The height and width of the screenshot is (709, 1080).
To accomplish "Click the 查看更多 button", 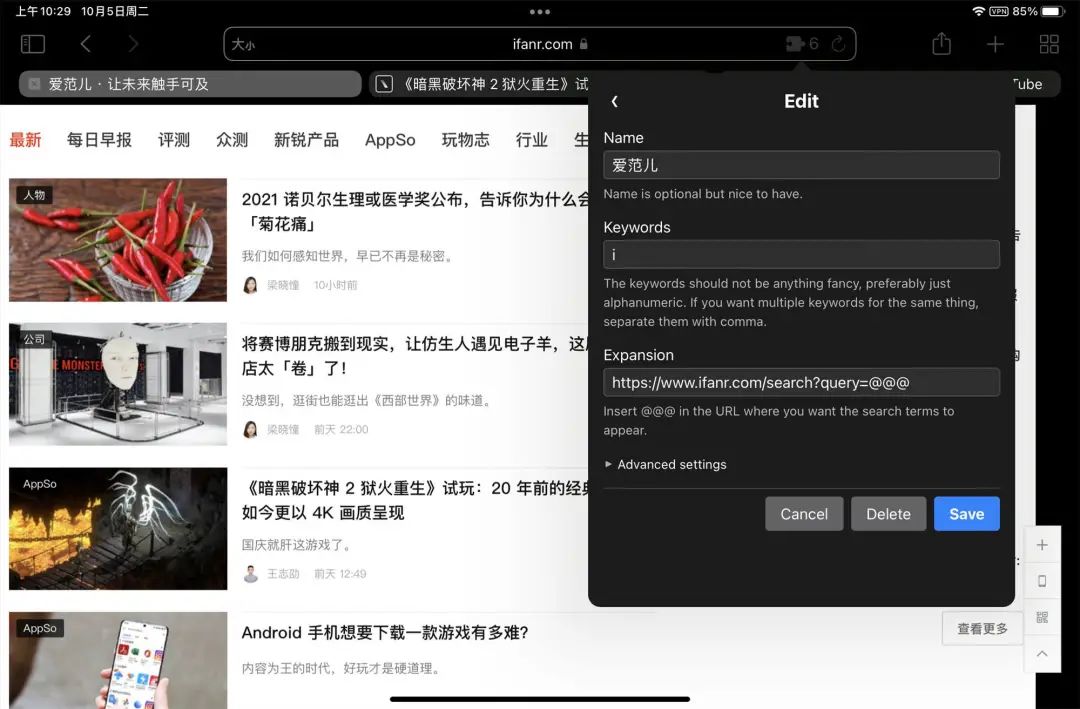I will click(982, 628).
